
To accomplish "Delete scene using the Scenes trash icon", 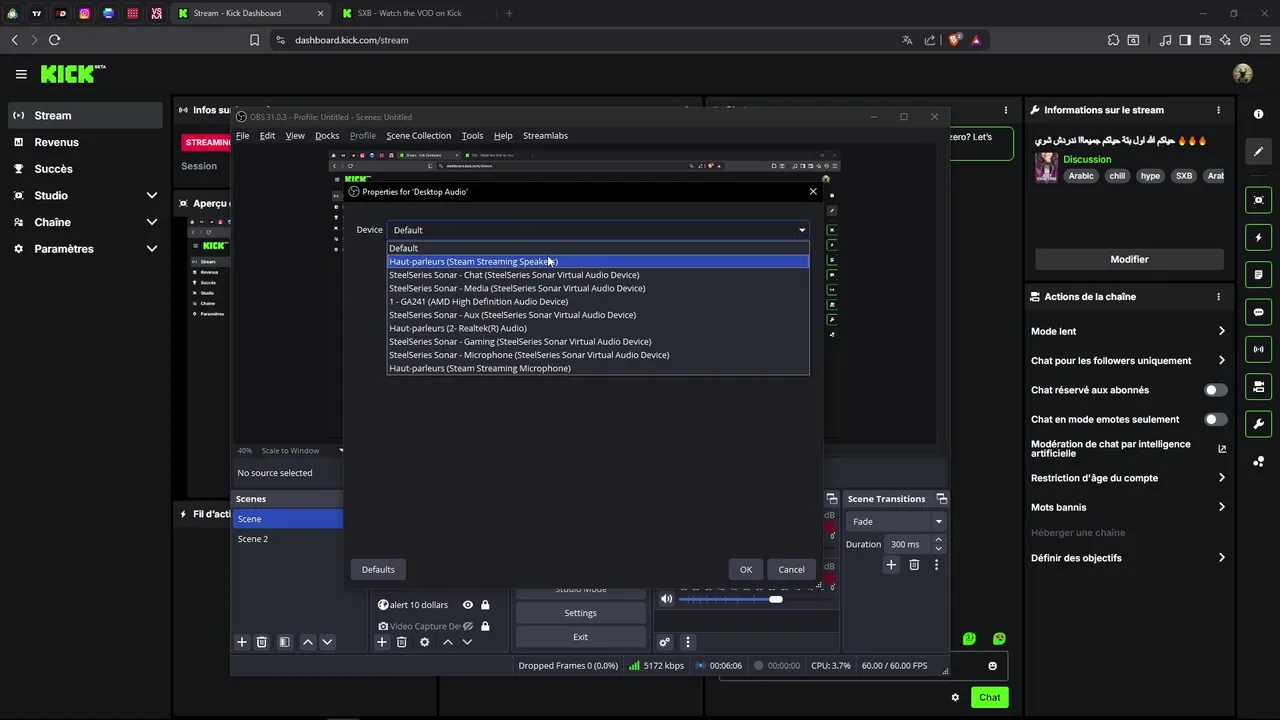I will (x=262, y=642).
